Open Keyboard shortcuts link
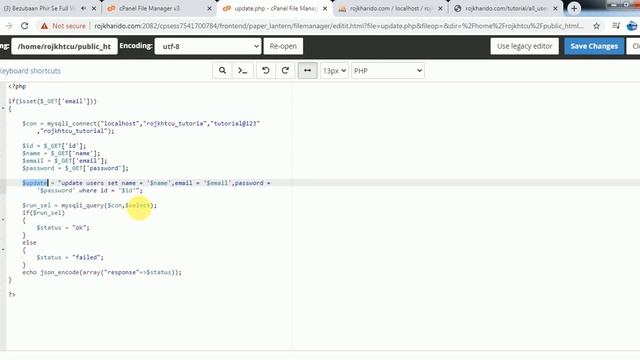 coord(30,71)
